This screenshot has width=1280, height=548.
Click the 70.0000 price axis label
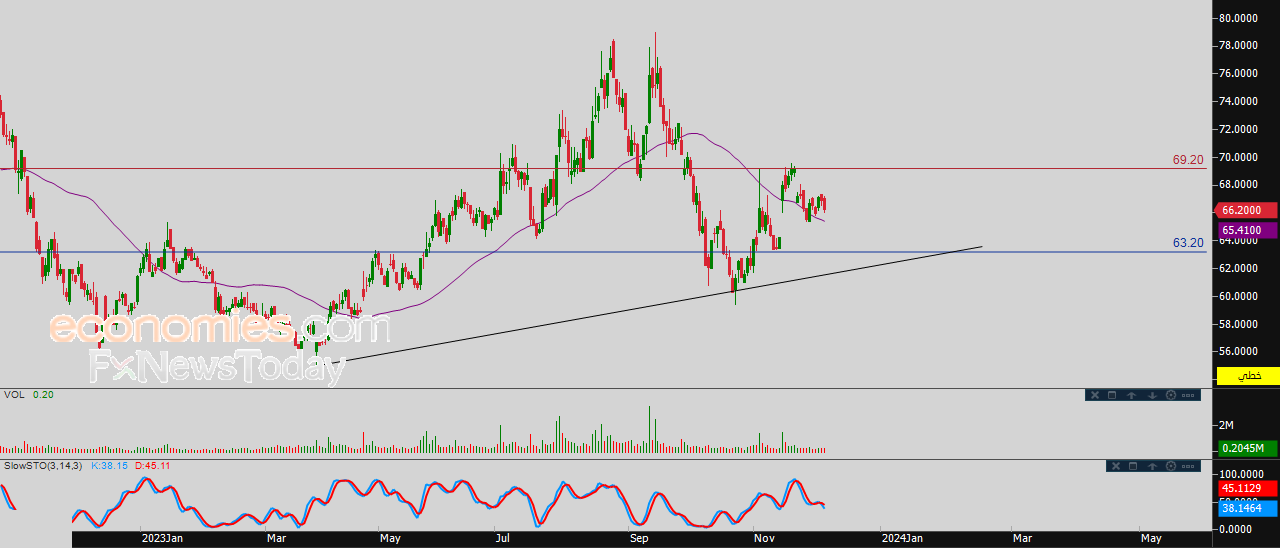tap(1237, 158)
